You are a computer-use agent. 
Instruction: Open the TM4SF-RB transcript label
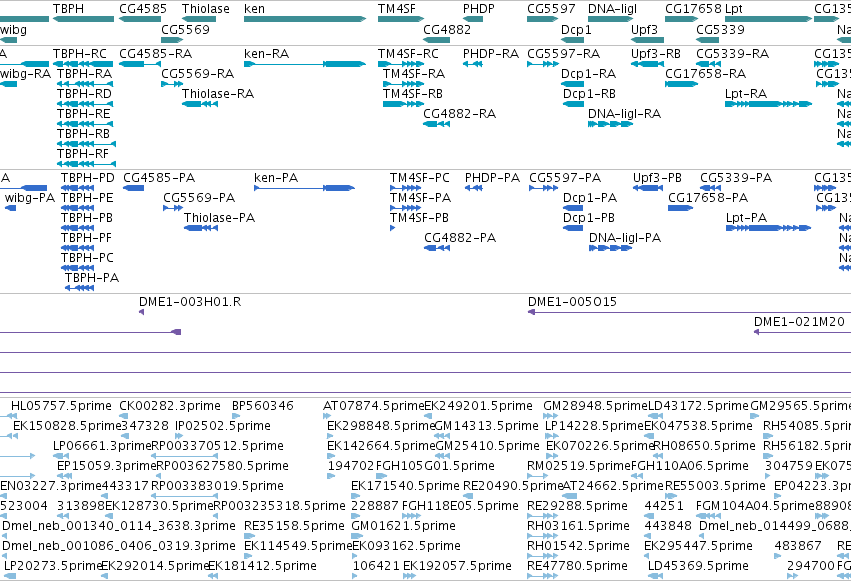412,94
